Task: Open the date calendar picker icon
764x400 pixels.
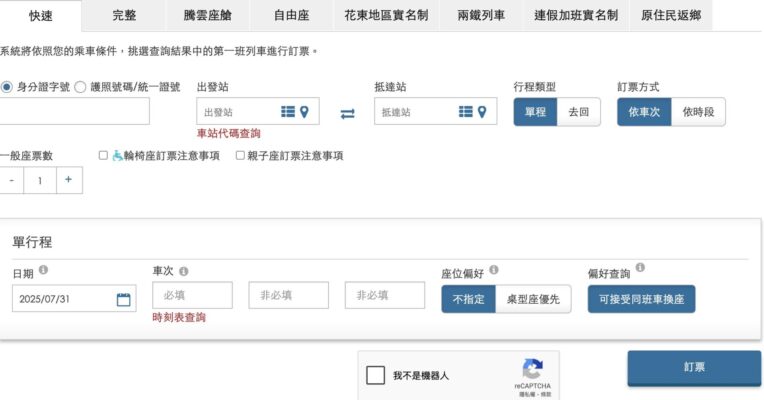Action: point(124,299)
